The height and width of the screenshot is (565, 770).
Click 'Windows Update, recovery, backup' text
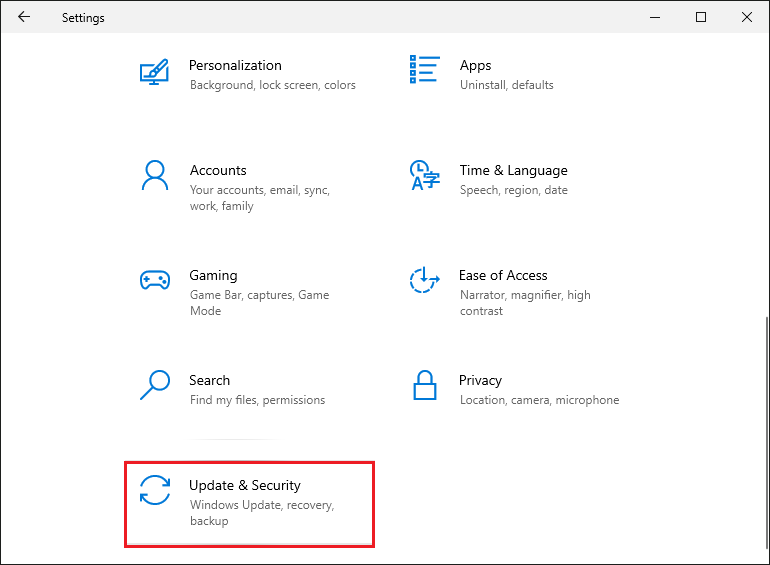(262, 513)
